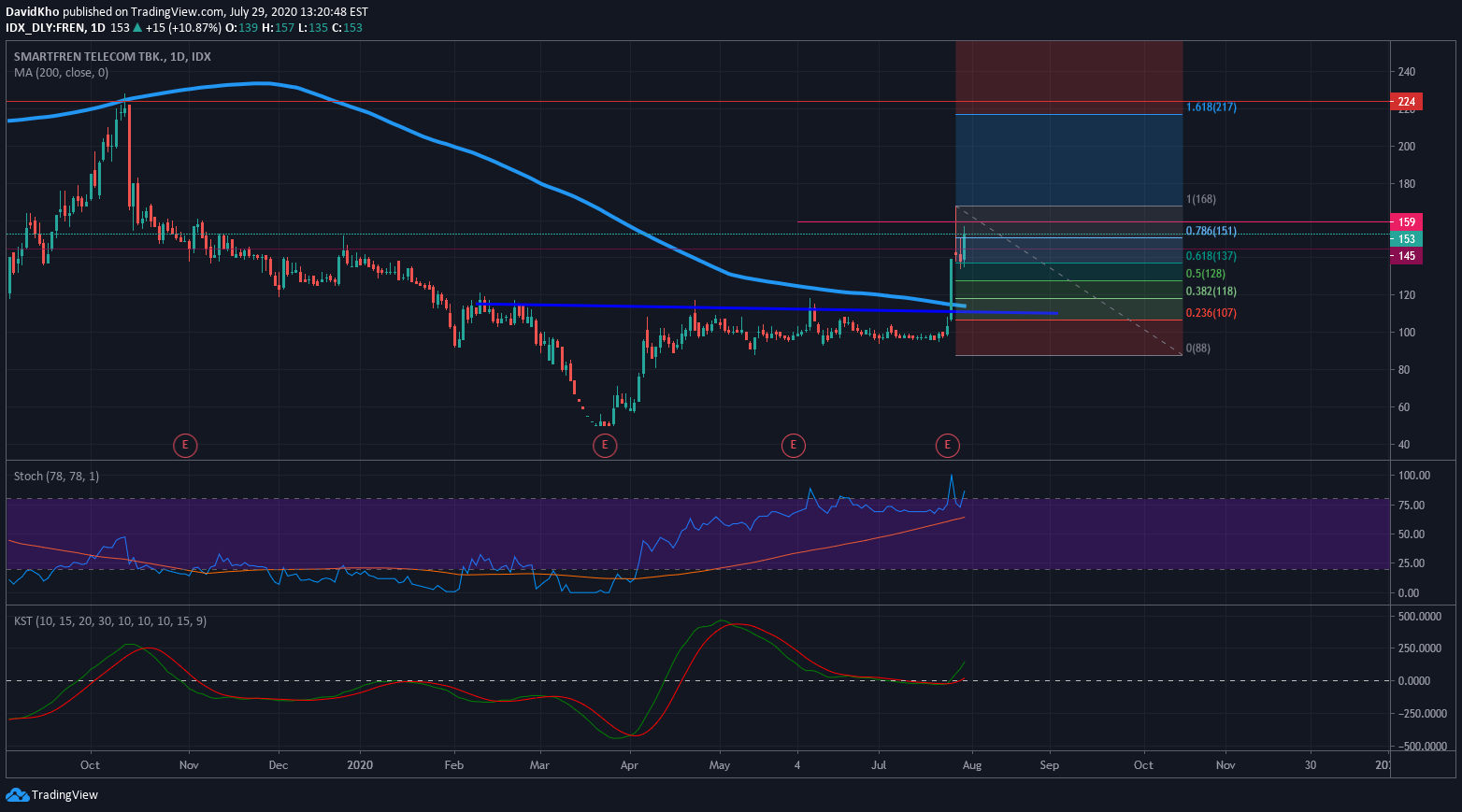The image size is (1462, 812).
Task: Click the Feb label on time axis
Action: coord(454,765)
